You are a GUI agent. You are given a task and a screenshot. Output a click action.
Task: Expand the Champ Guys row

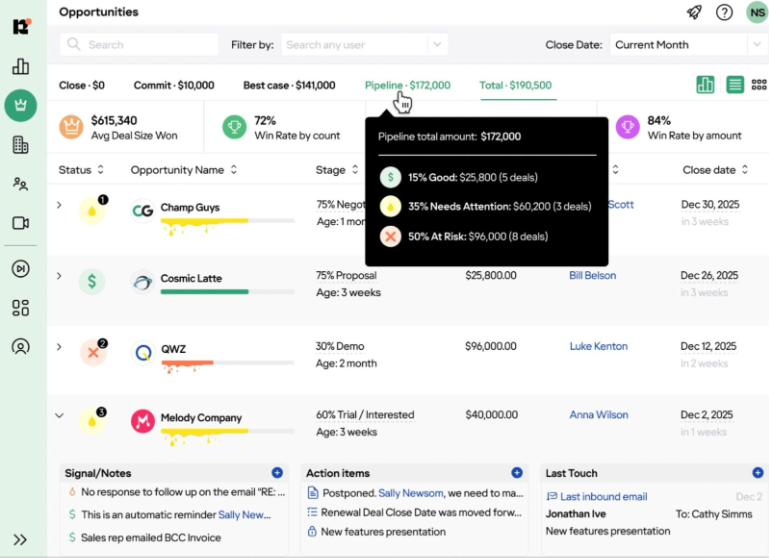59,205
